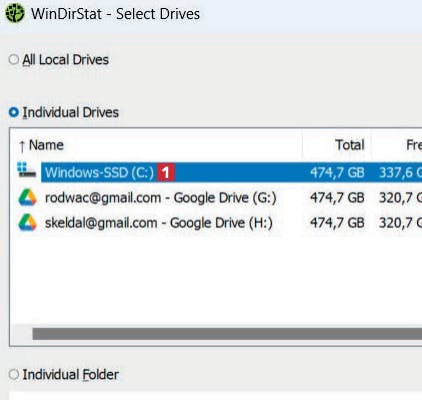Select the All Local Drives option
This screenshot has width=422, height=400.
tap(14, 60)
